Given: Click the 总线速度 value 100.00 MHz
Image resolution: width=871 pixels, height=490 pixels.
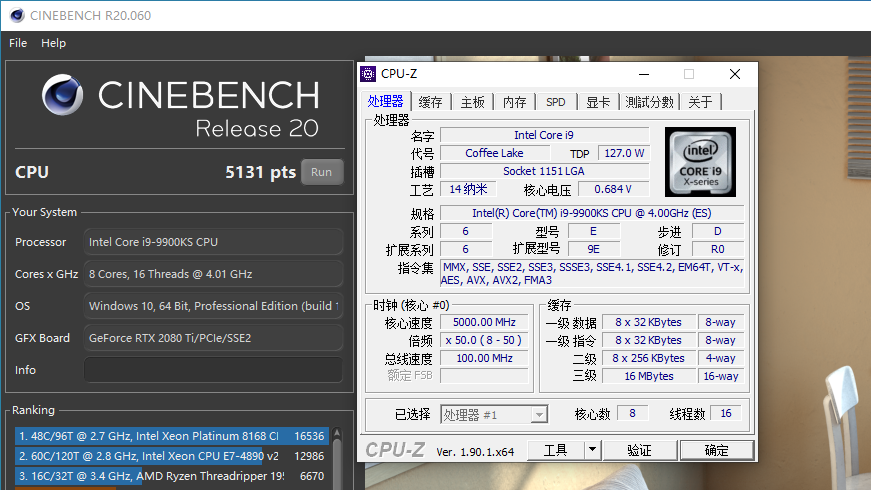Looking at the screenshot, I should pos(484,358).
